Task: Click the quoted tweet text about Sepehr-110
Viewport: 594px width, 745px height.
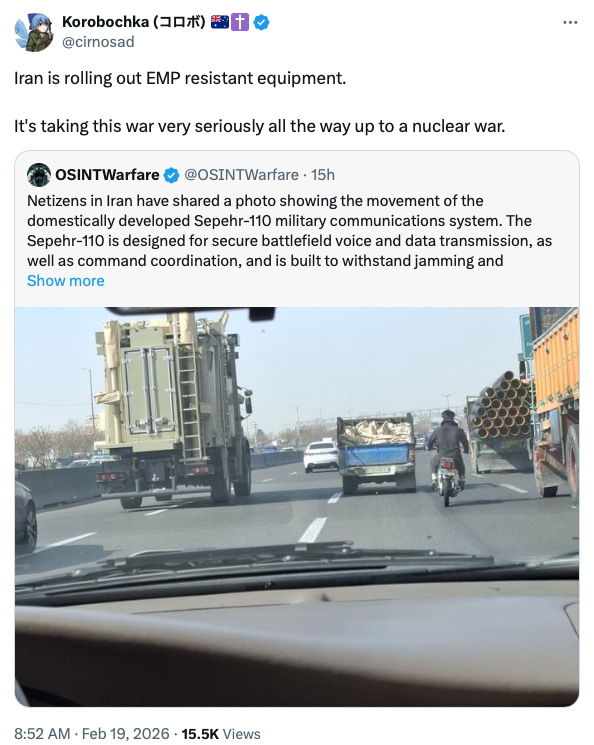Action: click(289, 231)
